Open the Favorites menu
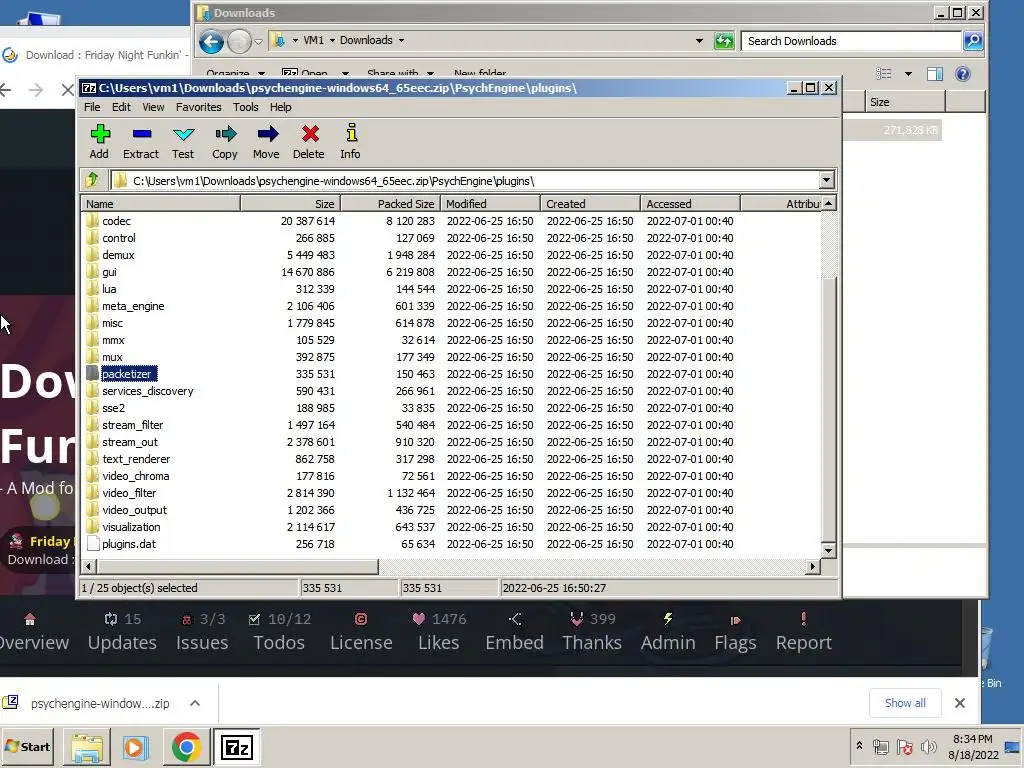 pyautogui.click(x=199, y=107)
